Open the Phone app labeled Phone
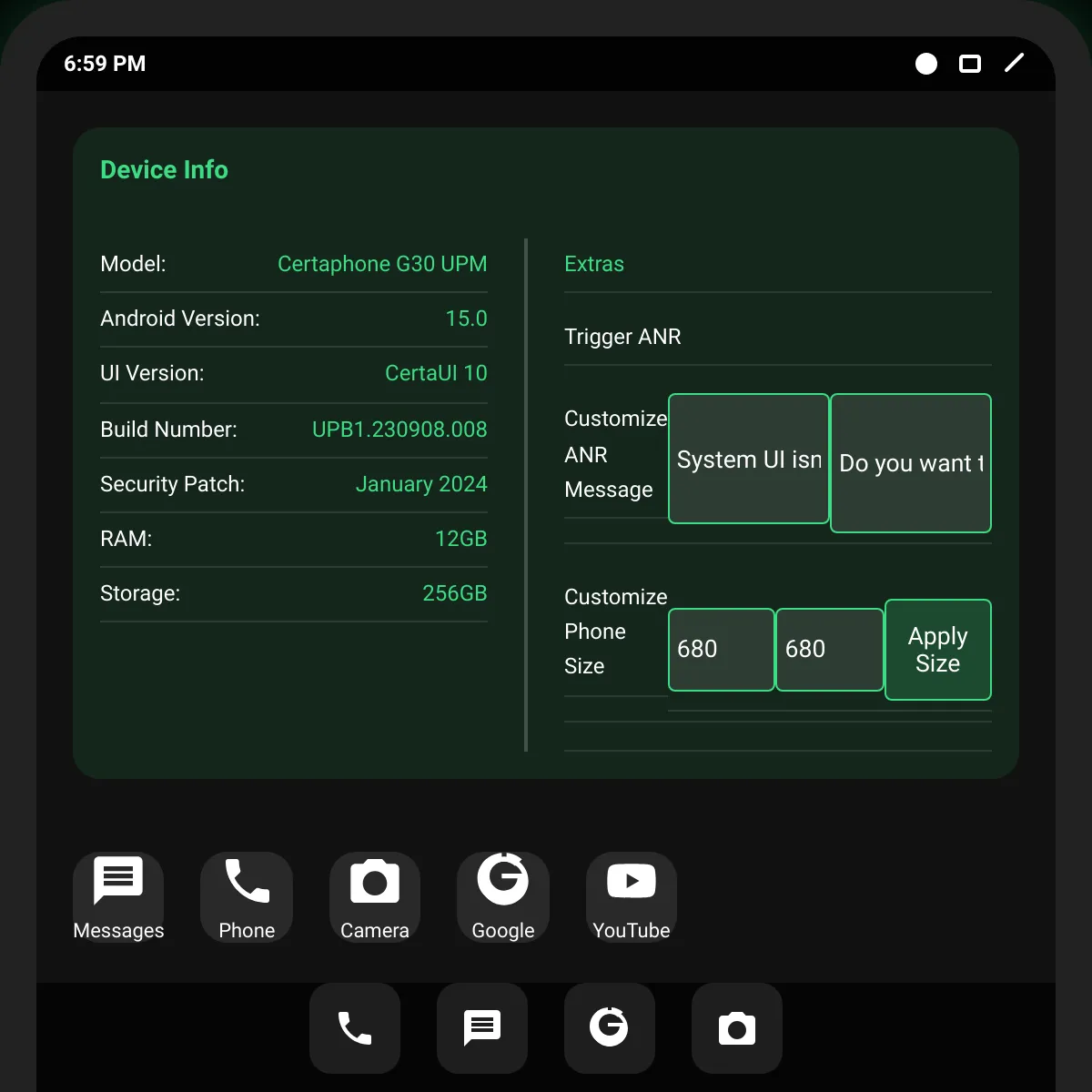Screen dimensions: 1092x1092 [x=247, y=897]
